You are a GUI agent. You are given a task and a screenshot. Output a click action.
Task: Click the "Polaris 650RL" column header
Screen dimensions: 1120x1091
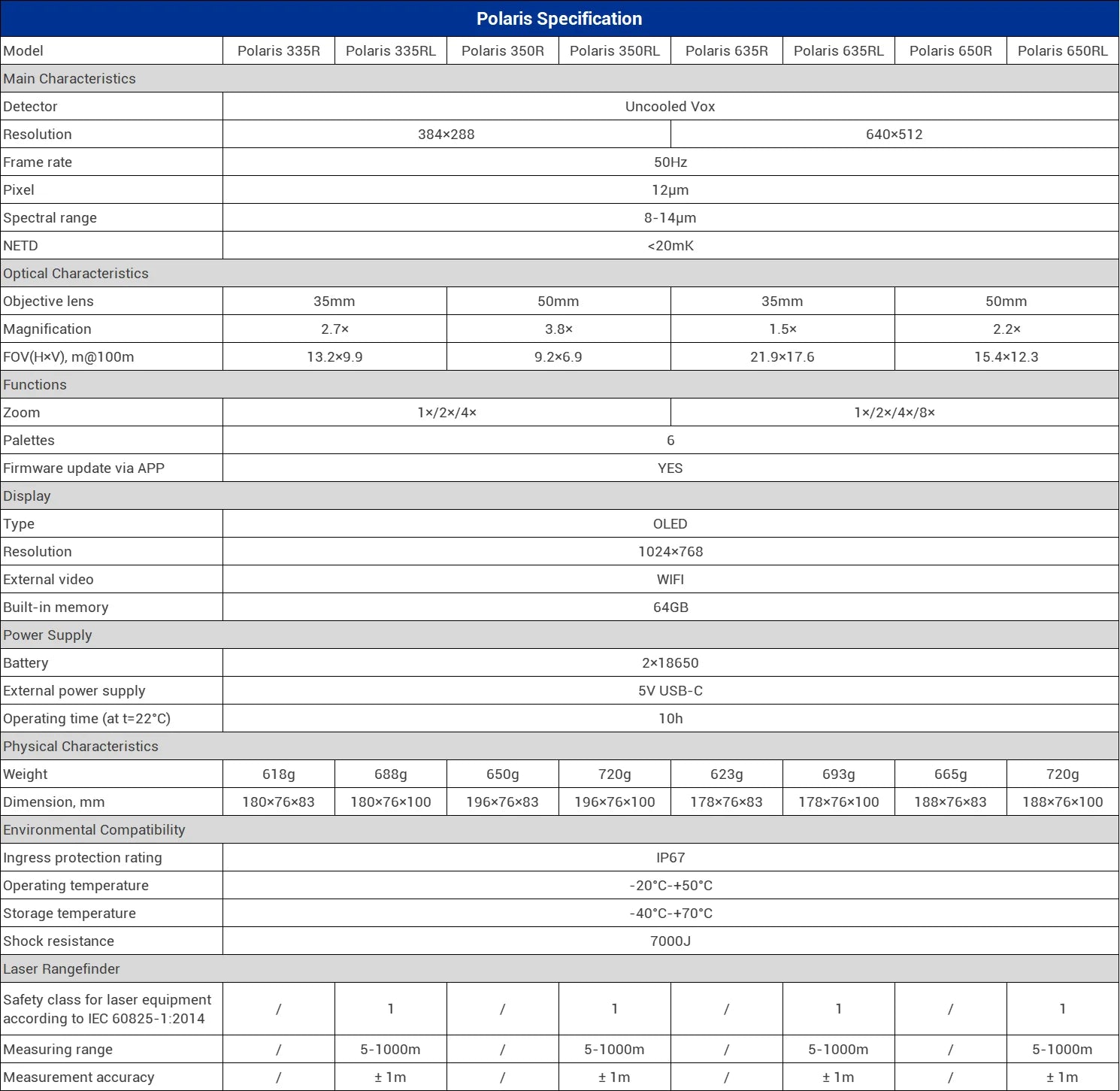tap(1063, 50)
